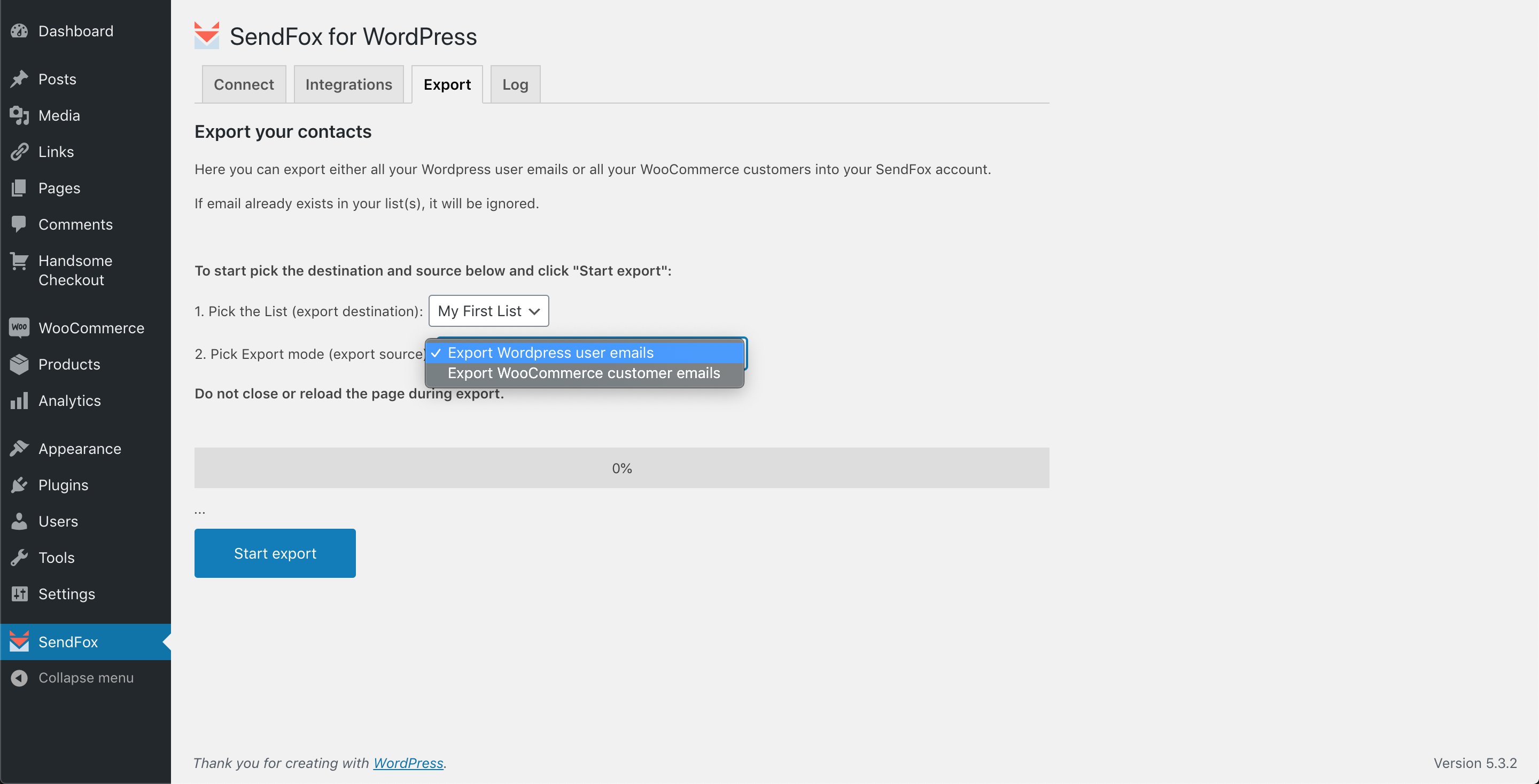
Task: Switch to the Connect tab
Action: [244, 83]
